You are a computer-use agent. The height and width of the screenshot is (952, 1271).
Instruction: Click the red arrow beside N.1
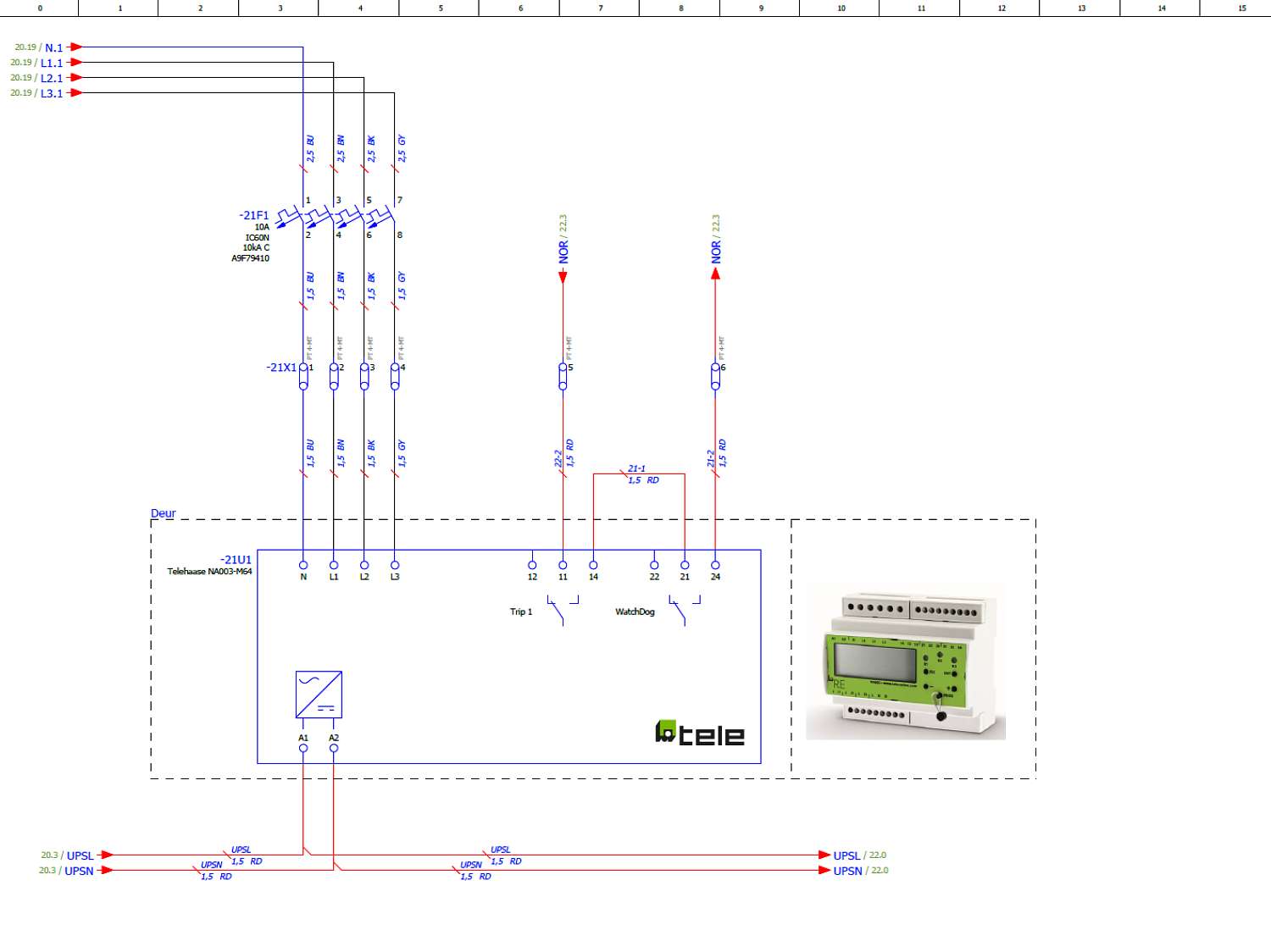75,47
